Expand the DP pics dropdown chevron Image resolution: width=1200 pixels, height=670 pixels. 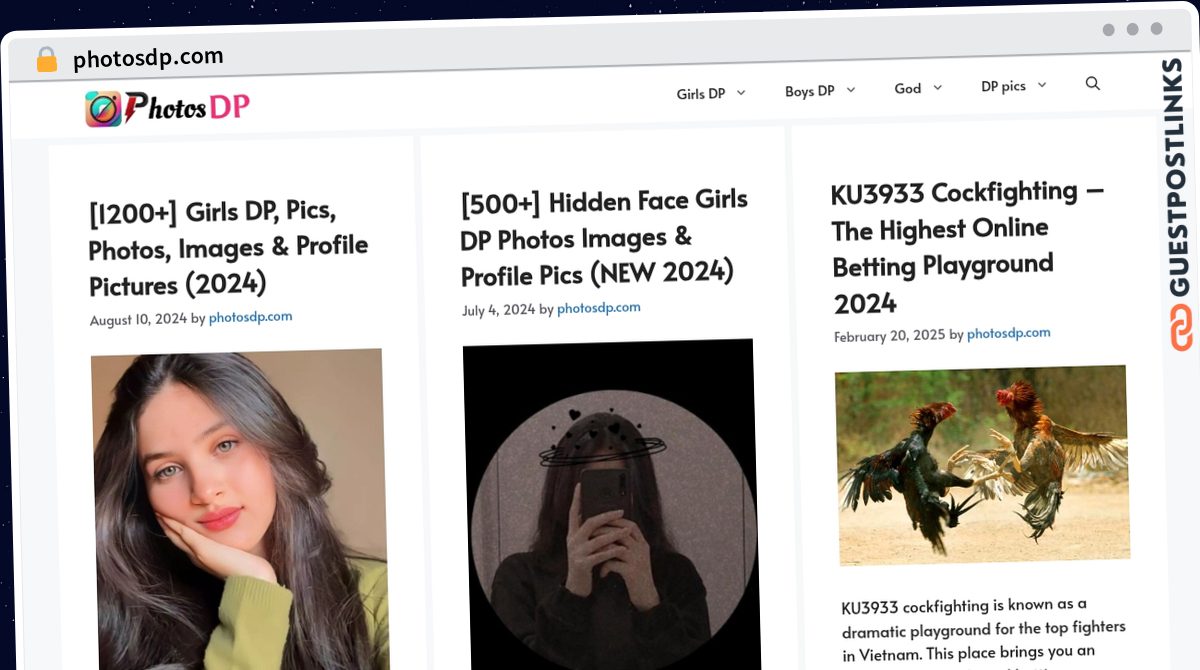point(1042,85)
